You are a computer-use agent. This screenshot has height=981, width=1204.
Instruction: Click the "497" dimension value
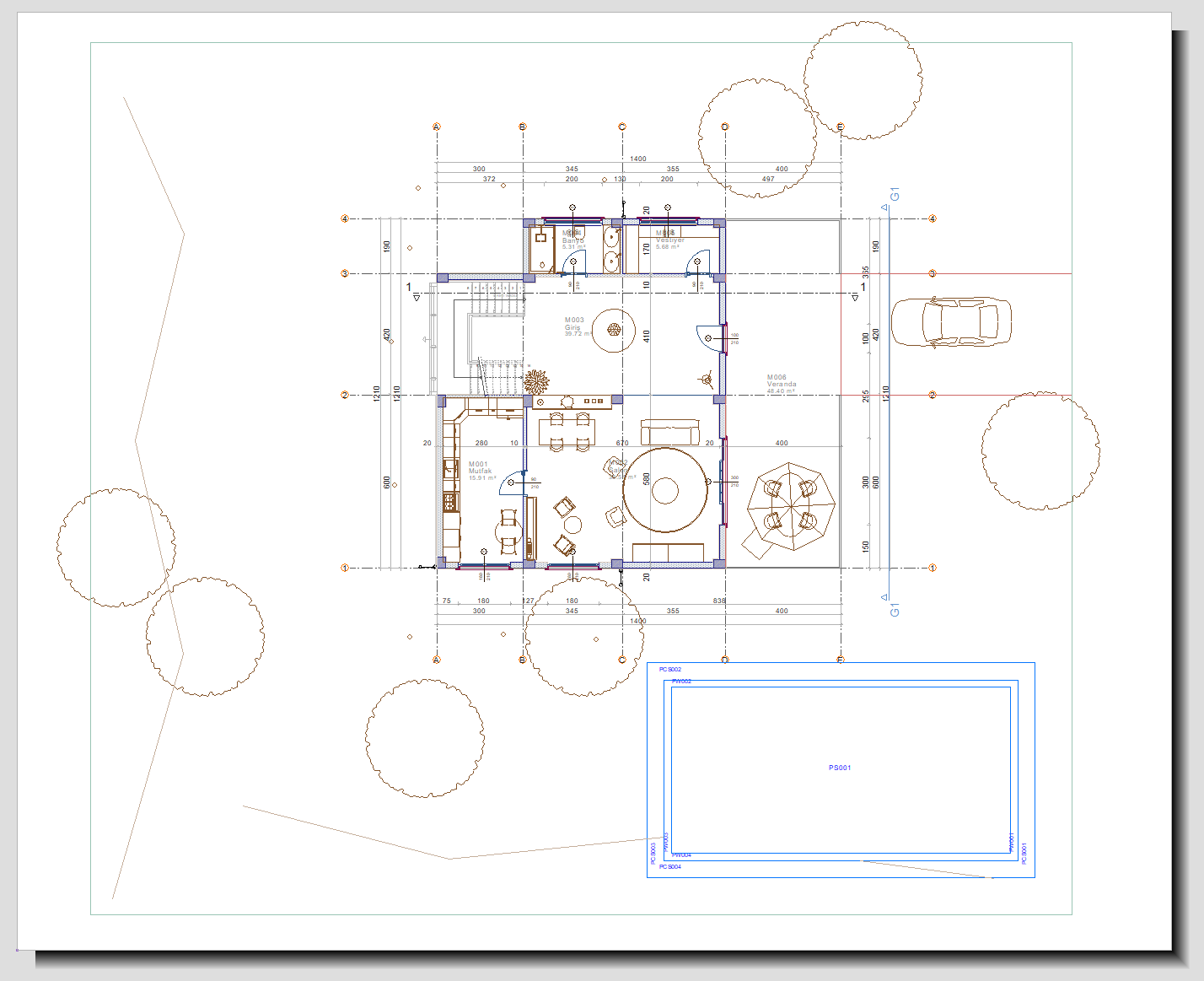pyautogui.click(x=768, y=179)
